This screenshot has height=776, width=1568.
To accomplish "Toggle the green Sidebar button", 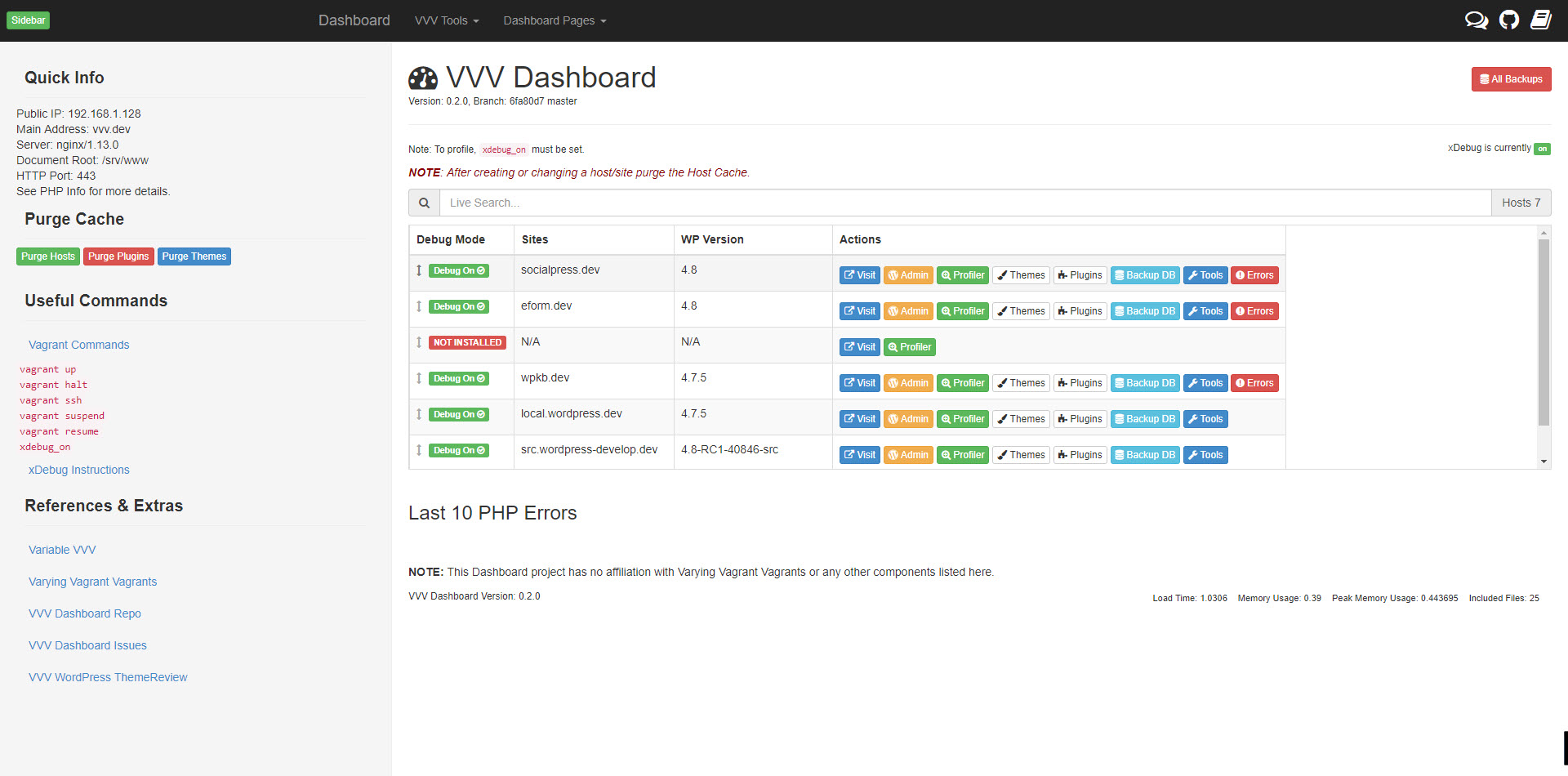I will pos(29,20).
